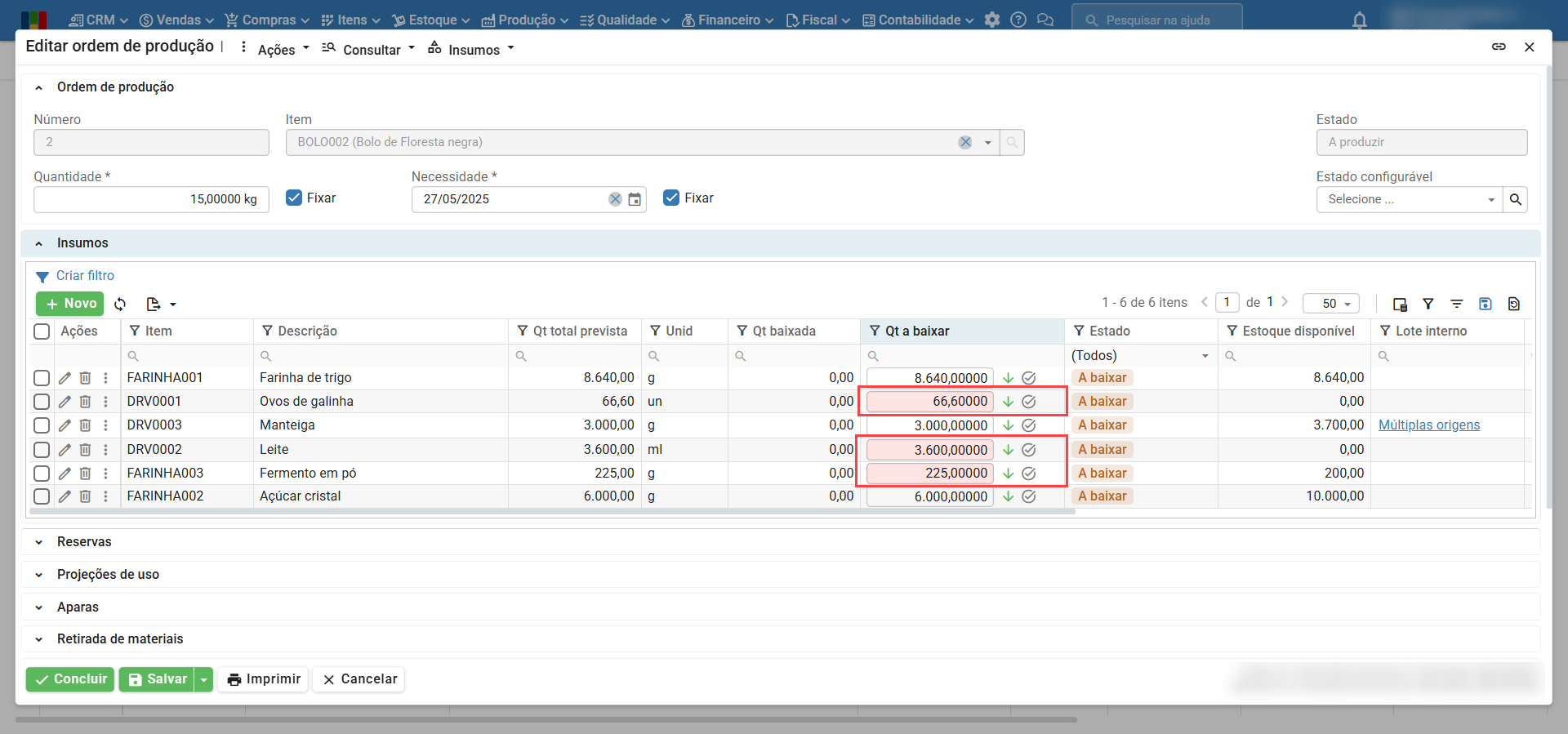Viewport: 1568px width, 734px height.
Task: Click the green down arrow on Ovos de galinha row
Action: coord(1009,402)
